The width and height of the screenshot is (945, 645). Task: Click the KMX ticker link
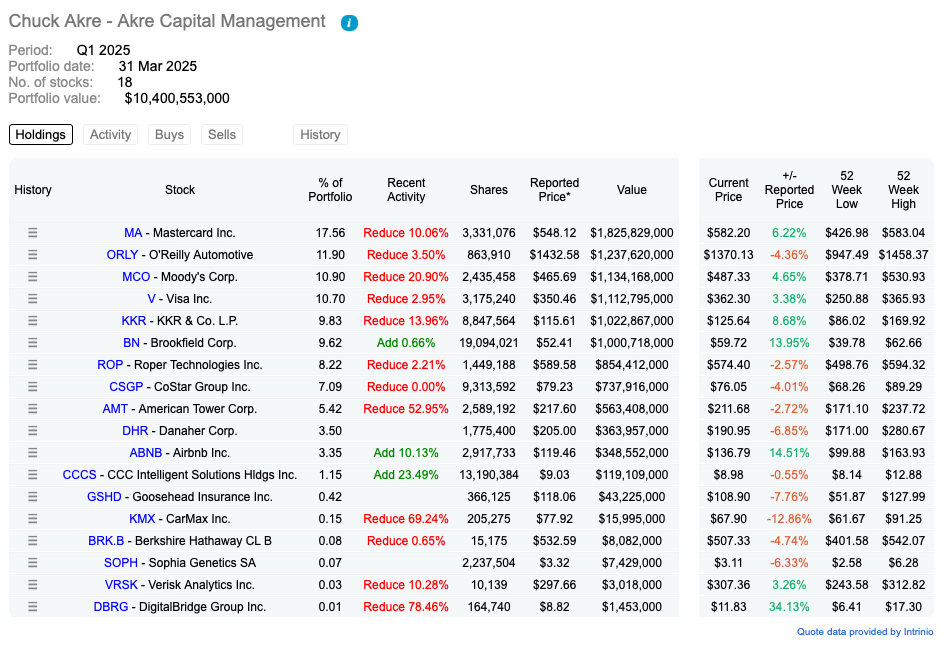pyautogui.click(x=142, y=519)
